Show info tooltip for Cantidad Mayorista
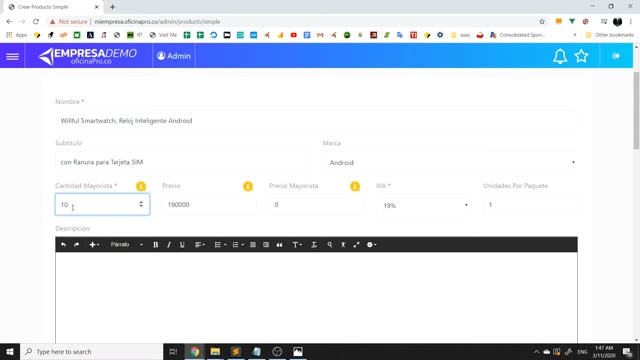 pos(141,186)
